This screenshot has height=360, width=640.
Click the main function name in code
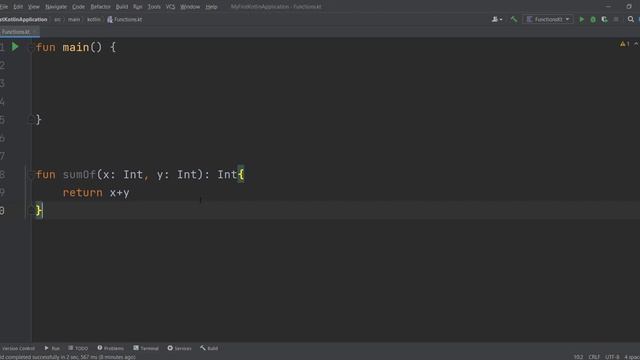(76, 47)
